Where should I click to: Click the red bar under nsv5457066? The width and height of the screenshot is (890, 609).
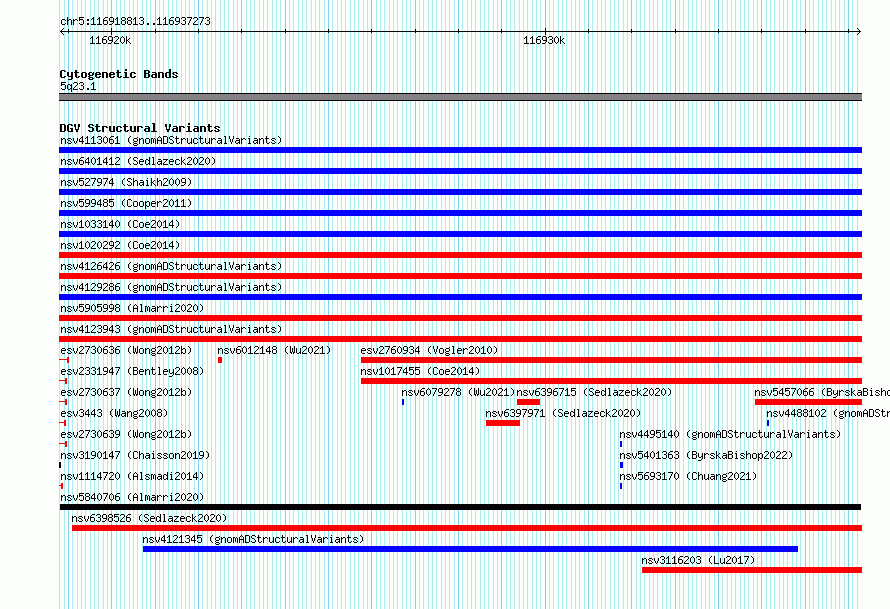coord(808,402)
